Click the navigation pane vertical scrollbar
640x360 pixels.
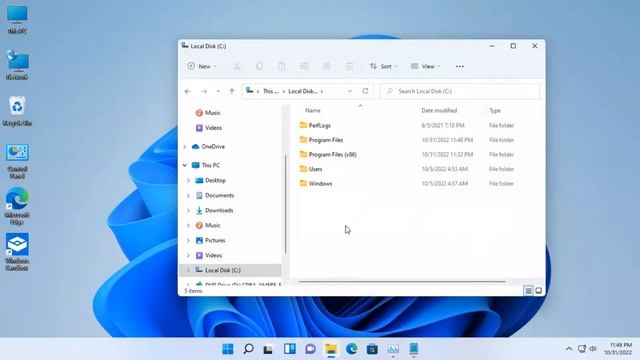coord(285,204)
